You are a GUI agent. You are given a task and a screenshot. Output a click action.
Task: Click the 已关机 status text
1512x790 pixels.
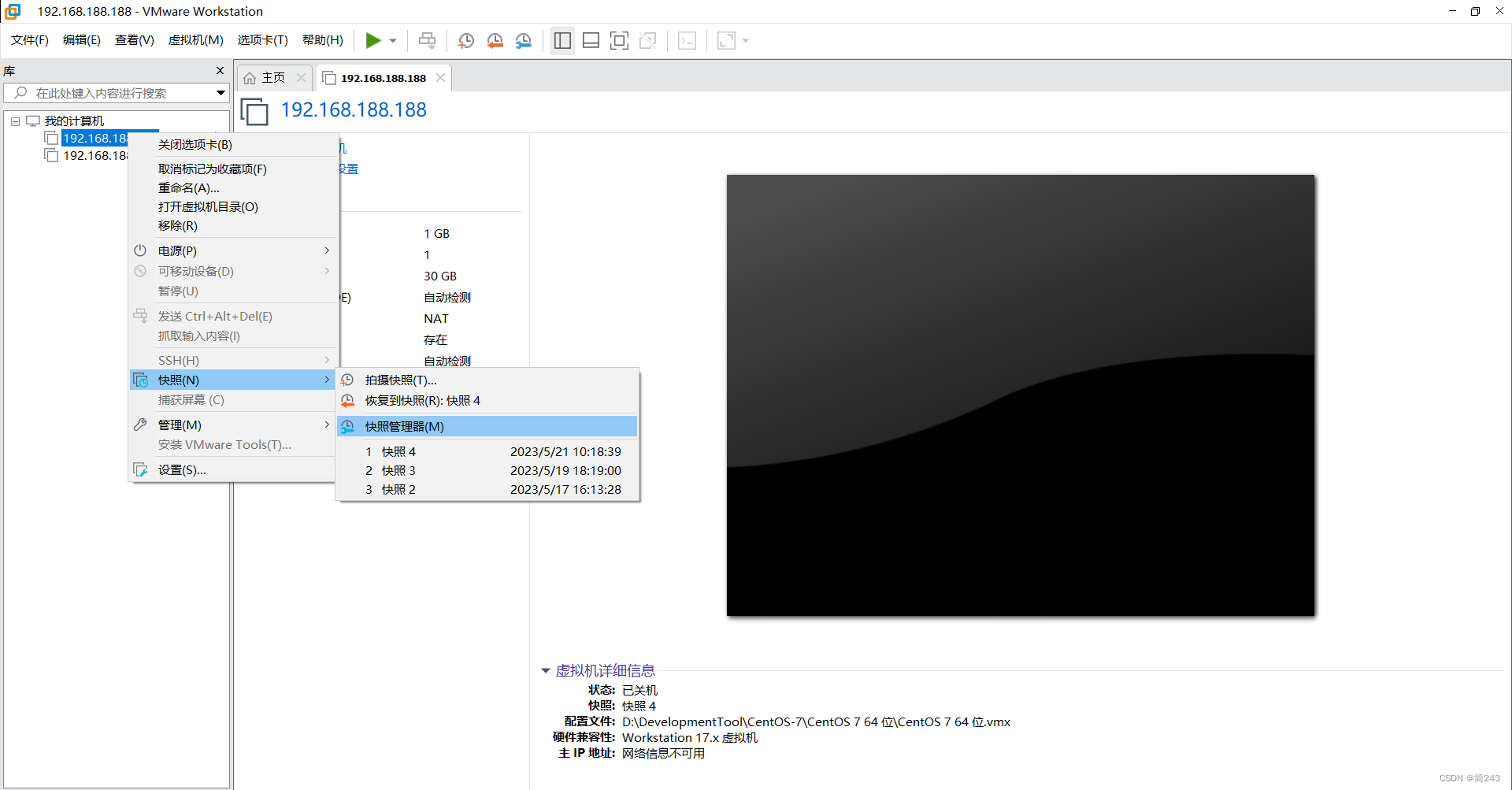[639, 691]
